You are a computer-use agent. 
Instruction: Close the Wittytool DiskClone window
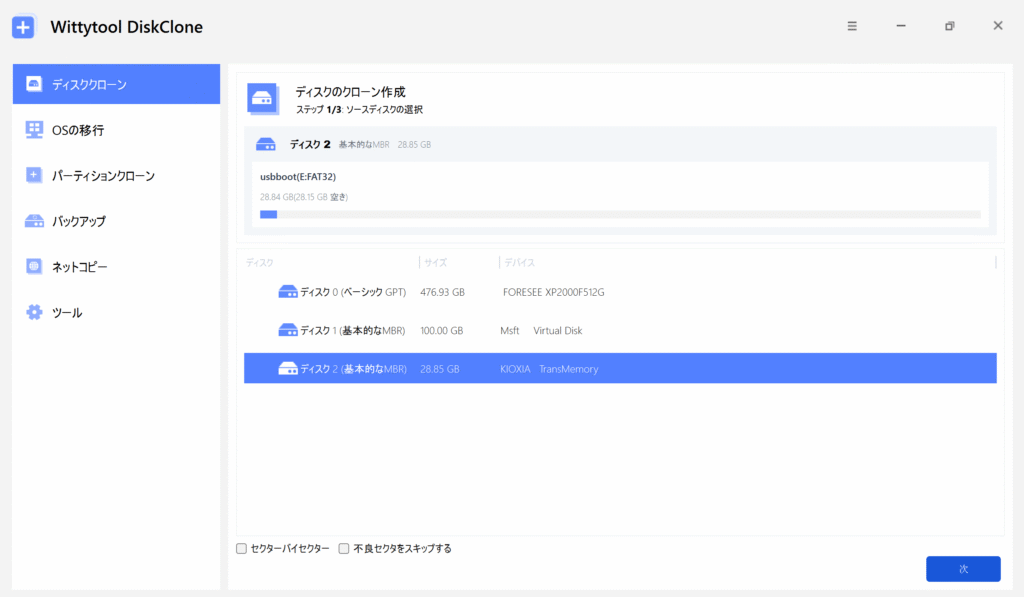pyautogui.click(x=998, y=26)
